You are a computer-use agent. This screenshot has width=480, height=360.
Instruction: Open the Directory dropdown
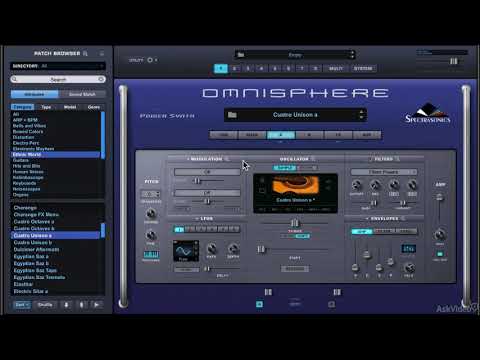[58, 66]
